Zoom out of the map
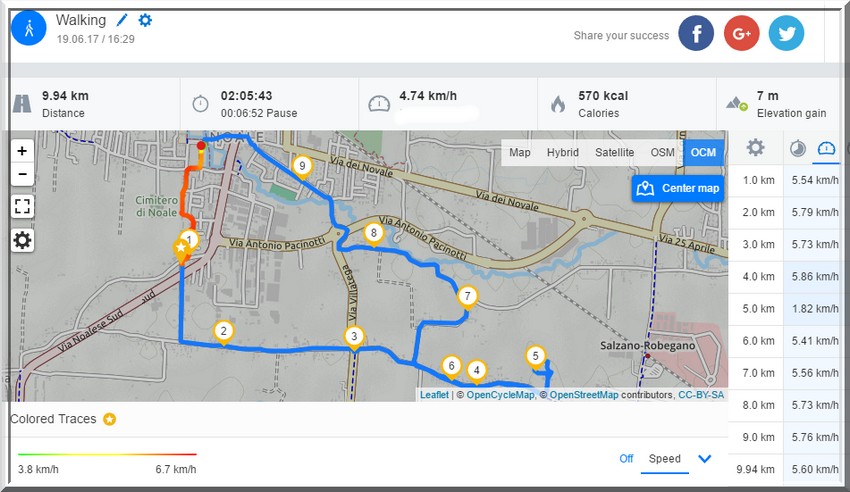850x492 pixels. pos(22,174)
